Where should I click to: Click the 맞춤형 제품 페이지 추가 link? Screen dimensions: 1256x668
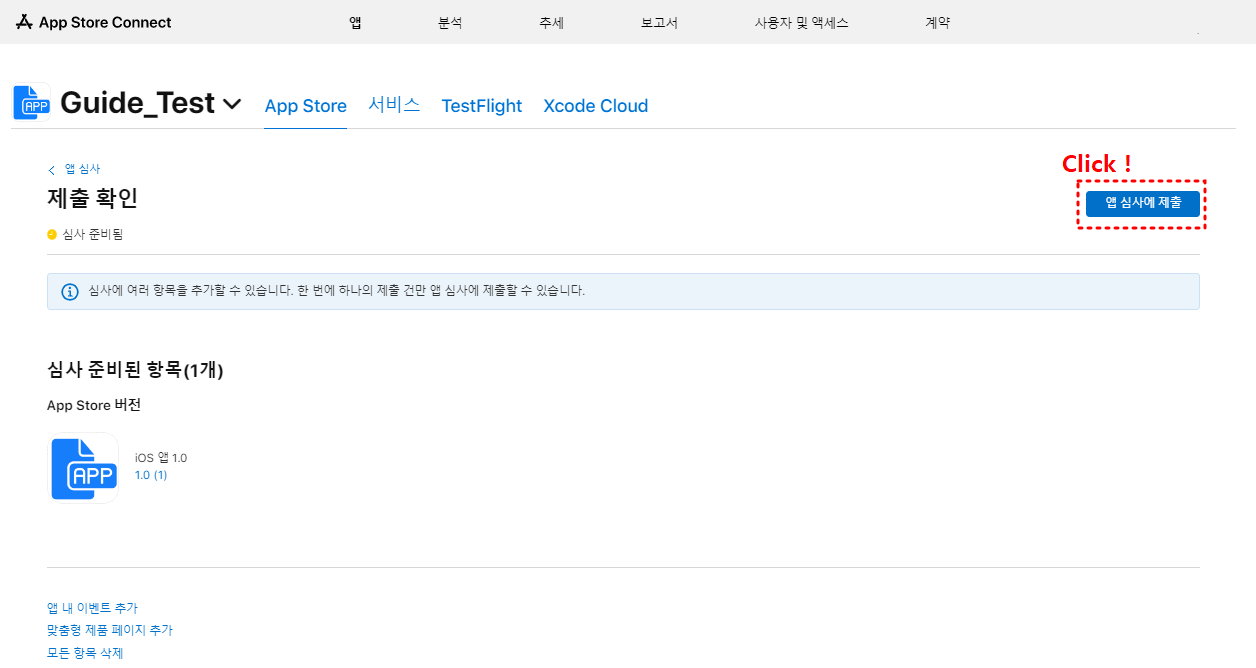pyautogui.click(x=110, y=630)
